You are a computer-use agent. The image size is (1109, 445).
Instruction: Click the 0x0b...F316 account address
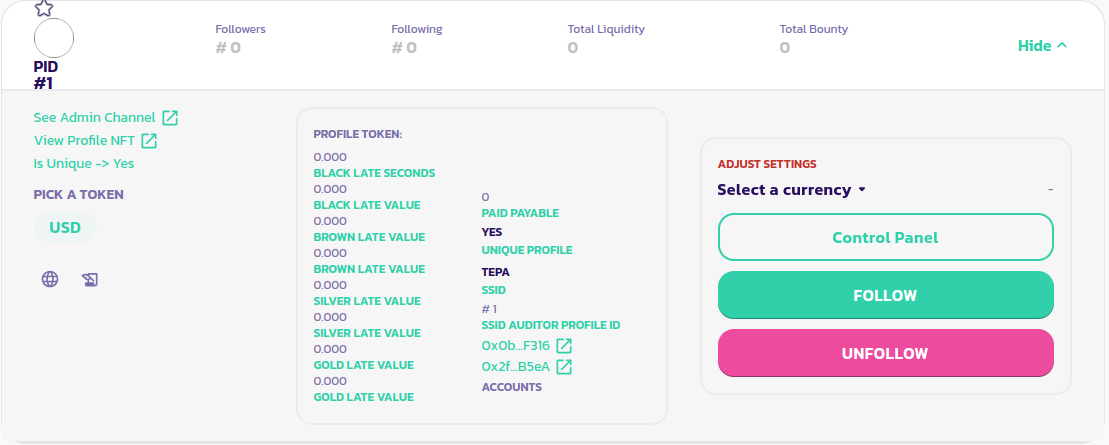515,346
